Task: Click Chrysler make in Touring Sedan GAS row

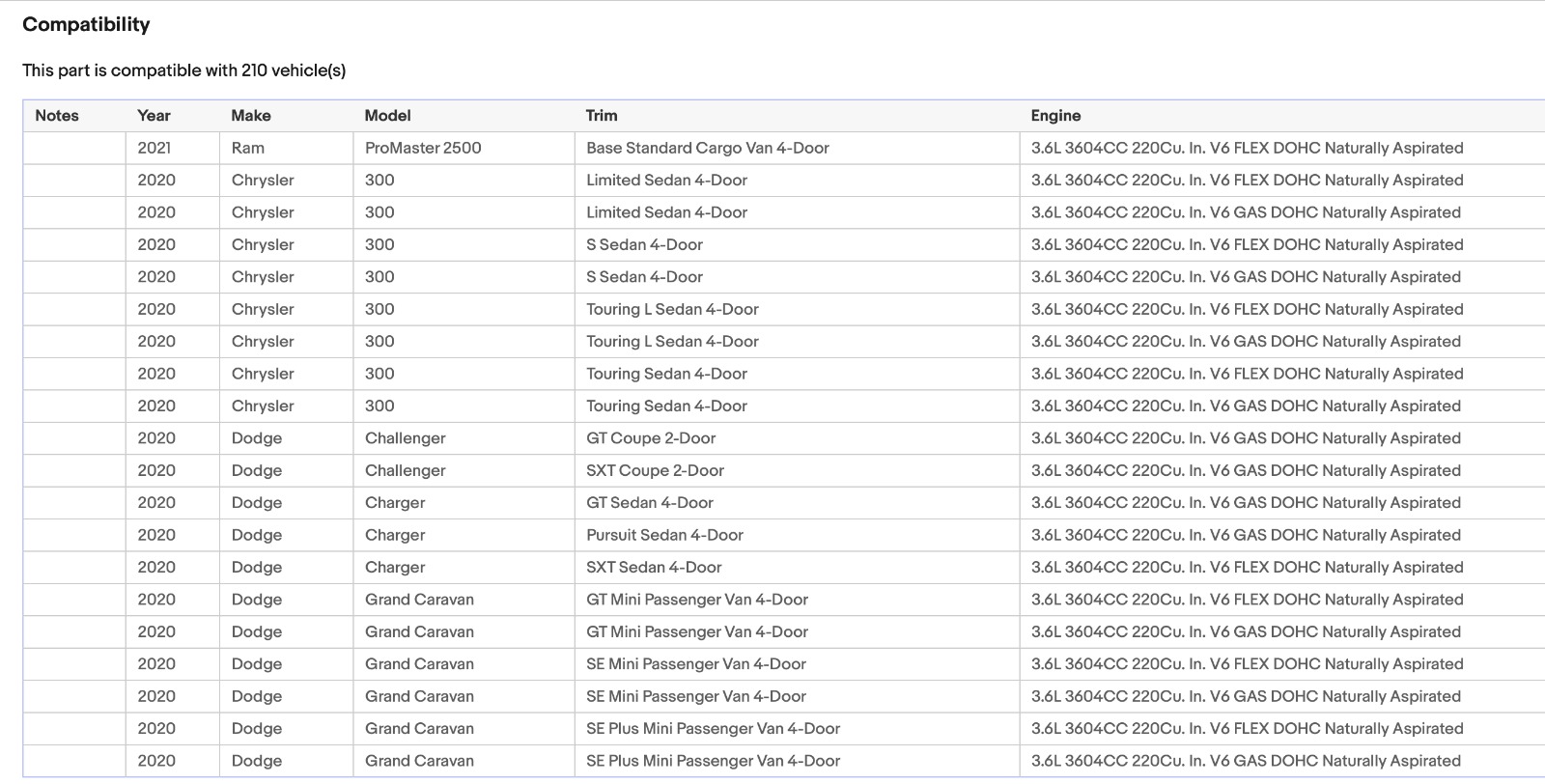Action: coord(263,406)
